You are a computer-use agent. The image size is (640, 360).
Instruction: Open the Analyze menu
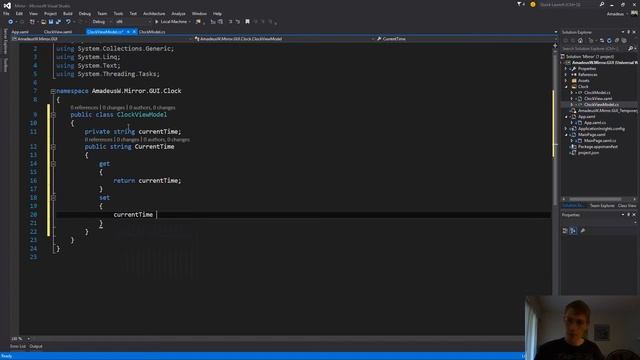click(178, 13)
